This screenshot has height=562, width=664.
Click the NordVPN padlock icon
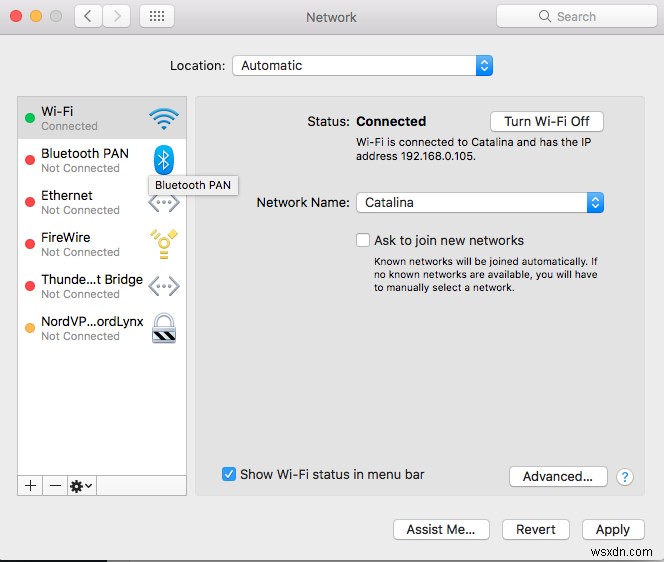tap(164, 328)
